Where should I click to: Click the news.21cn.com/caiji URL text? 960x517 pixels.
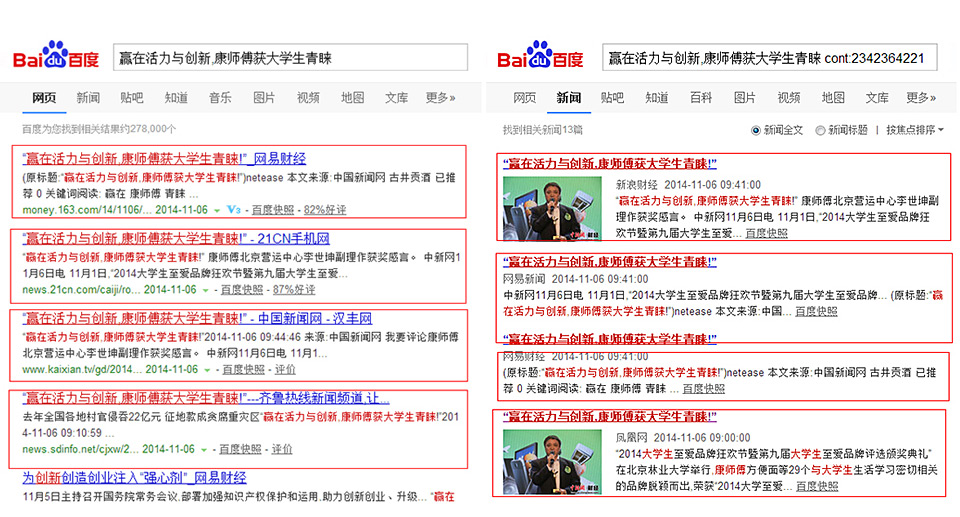coord(81,290)
